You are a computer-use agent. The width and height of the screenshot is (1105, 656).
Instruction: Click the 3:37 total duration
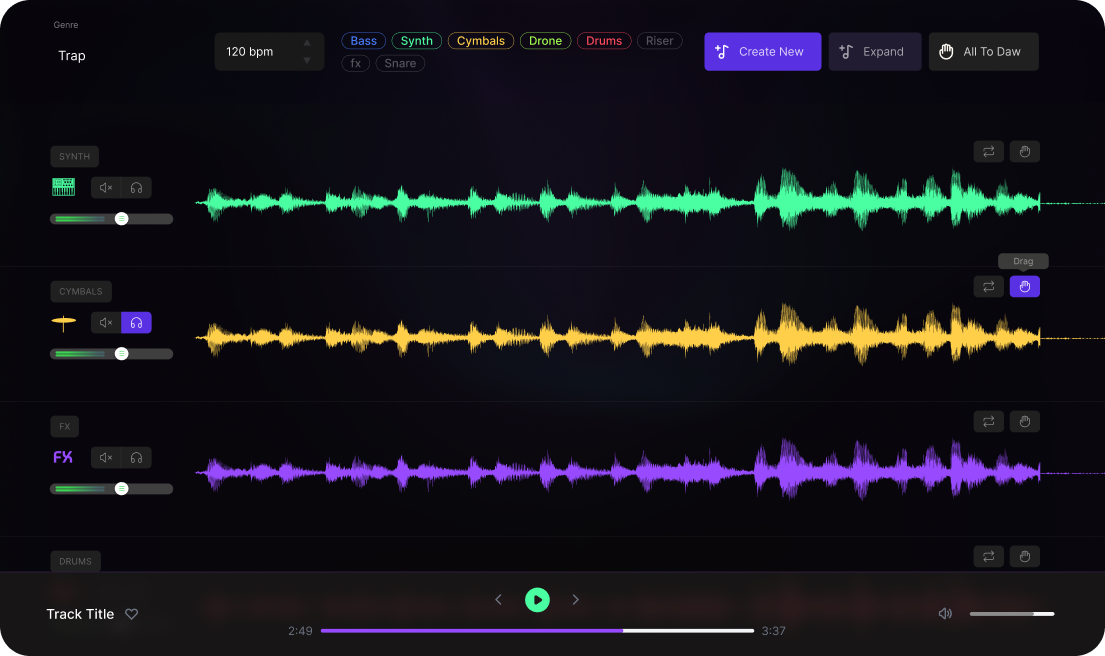pyautogui.click(x=773, y=631)
